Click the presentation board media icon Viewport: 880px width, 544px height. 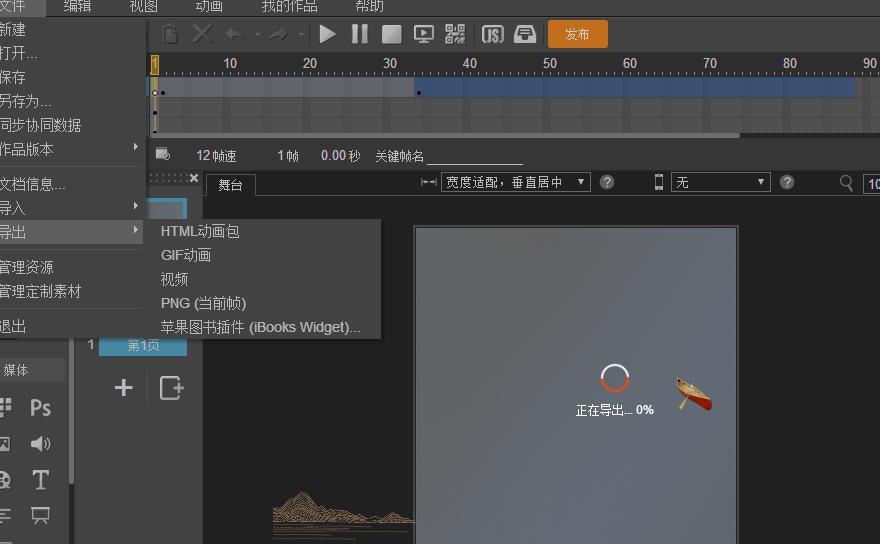click(40, 515)
